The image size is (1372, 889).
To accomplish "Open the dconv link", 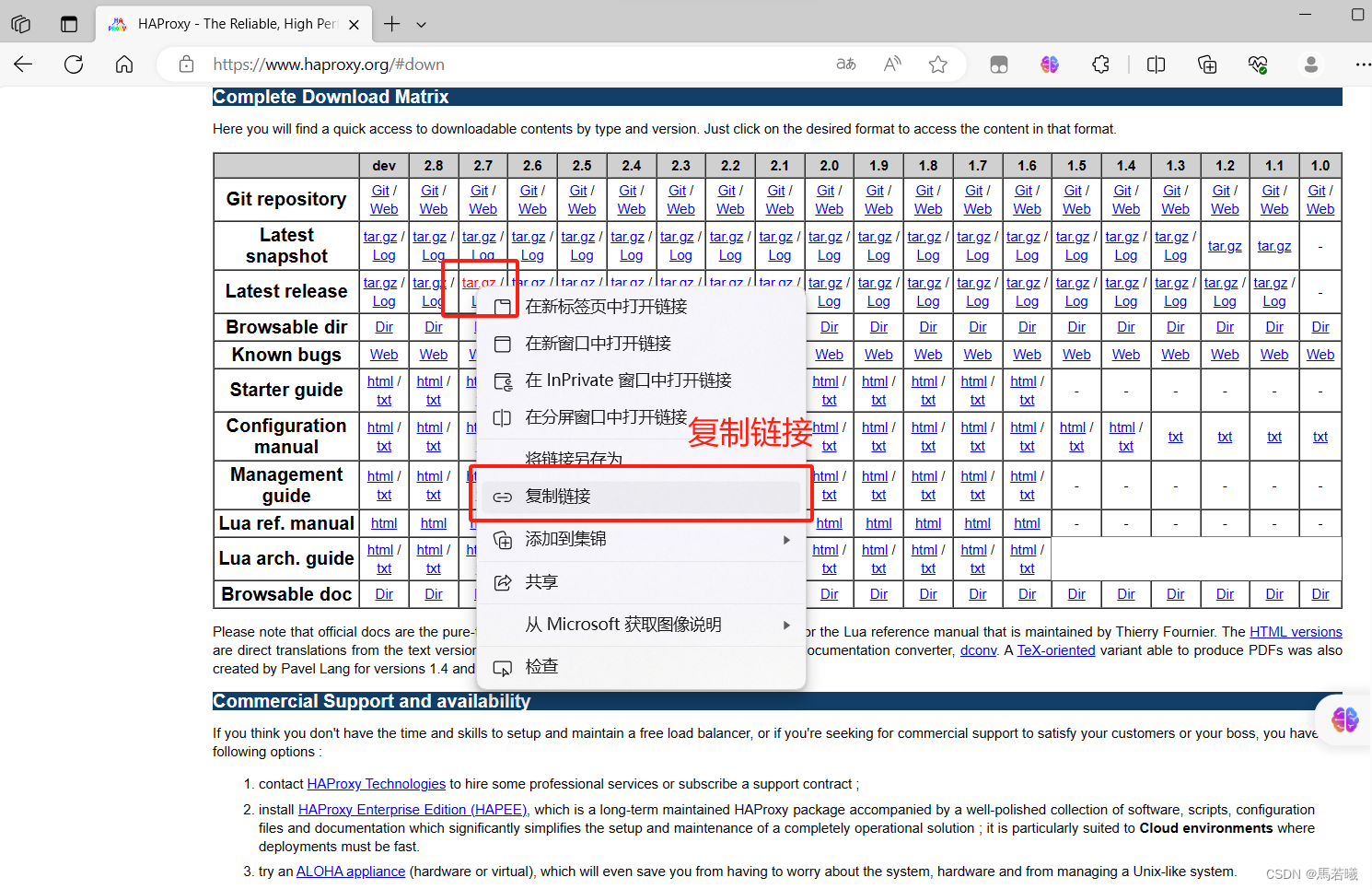I will point(978,650).
